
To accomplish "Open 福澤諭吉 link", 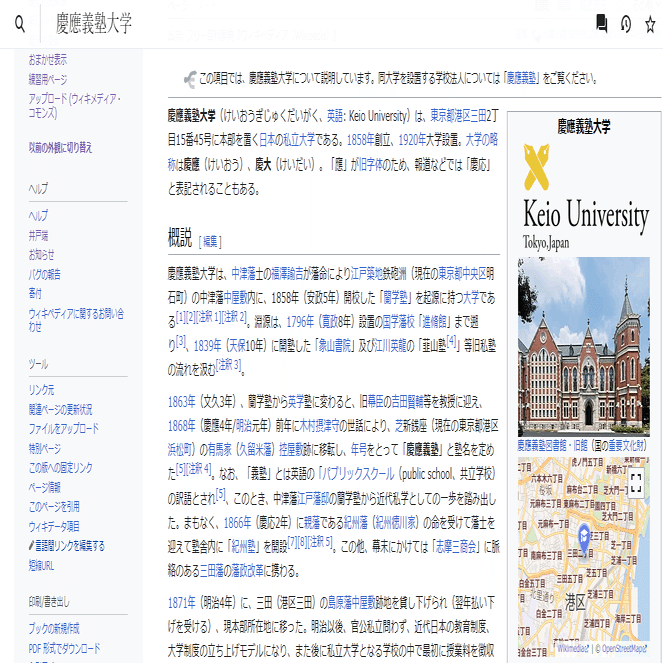I will 287,274.
